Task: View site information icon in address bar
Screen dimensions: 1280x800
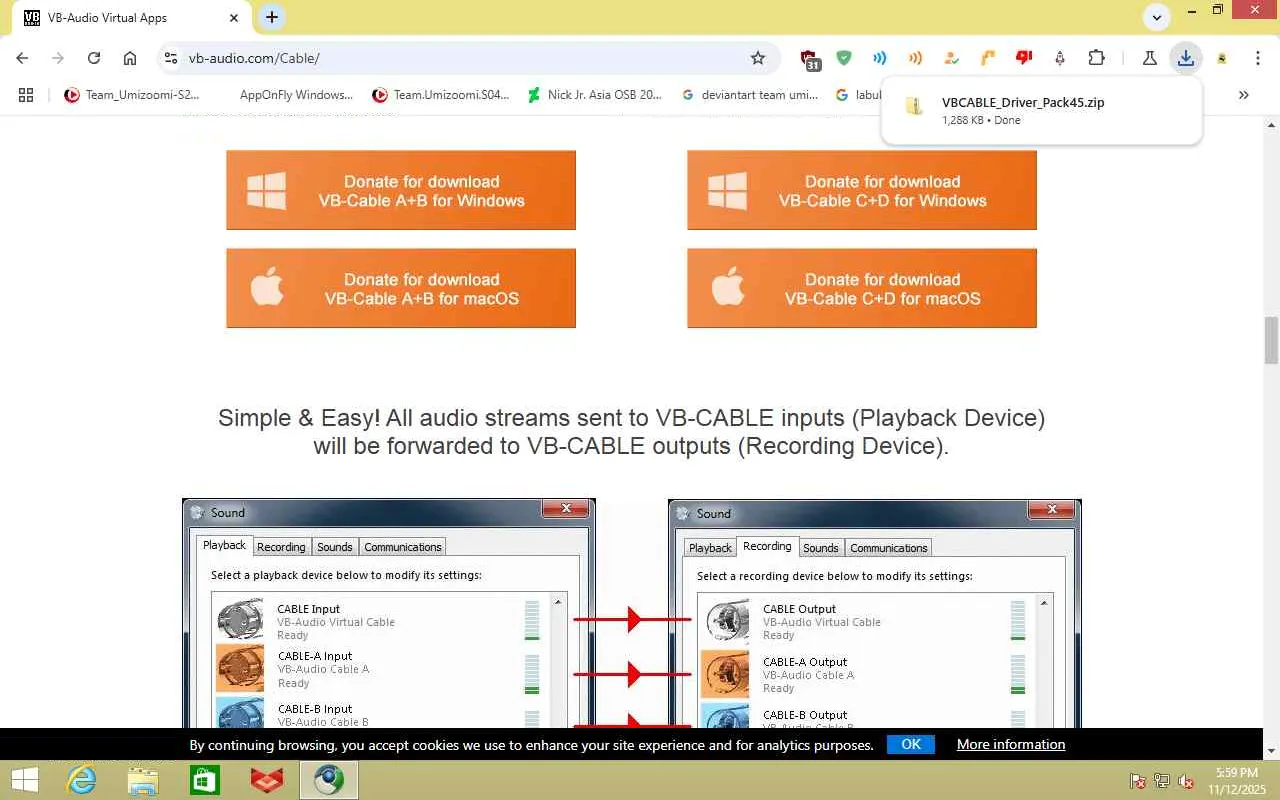Action: coord(171,58)
